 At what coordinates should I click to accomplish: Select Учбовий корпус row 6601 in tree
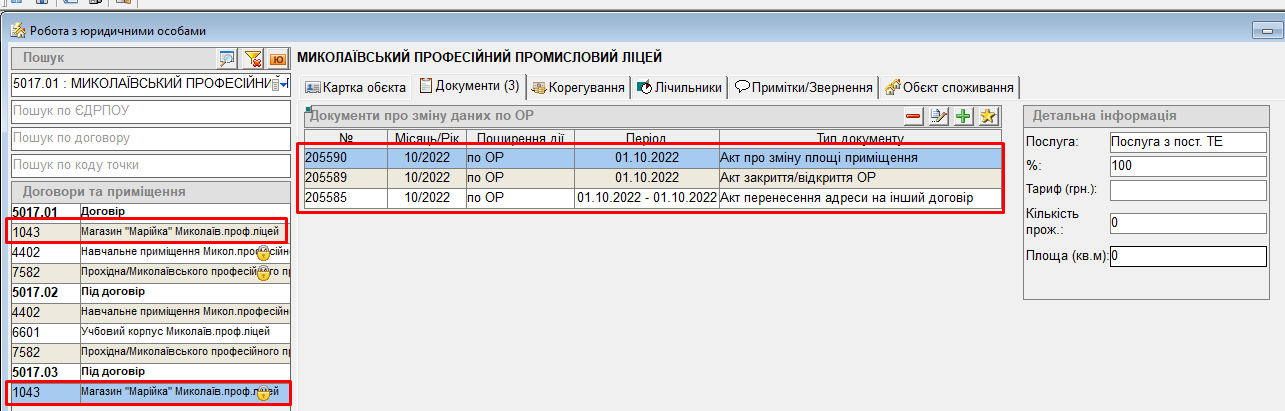point(150,331)
